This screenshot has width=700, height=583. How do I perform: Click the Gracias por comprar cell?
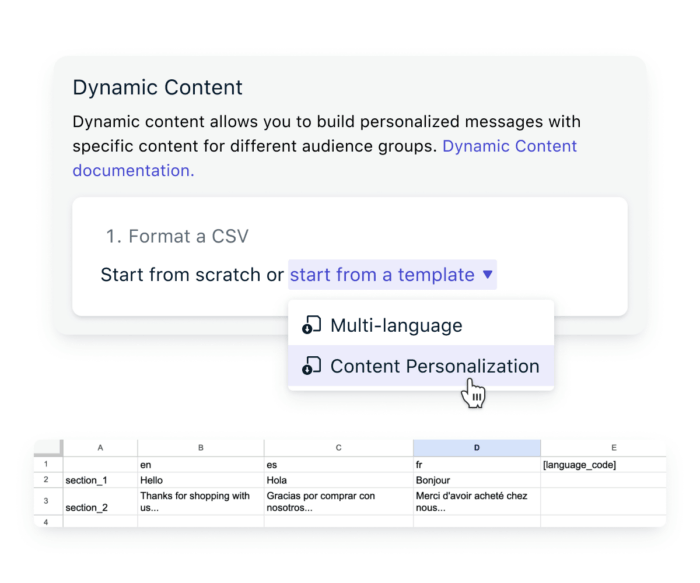coord(338,501)
